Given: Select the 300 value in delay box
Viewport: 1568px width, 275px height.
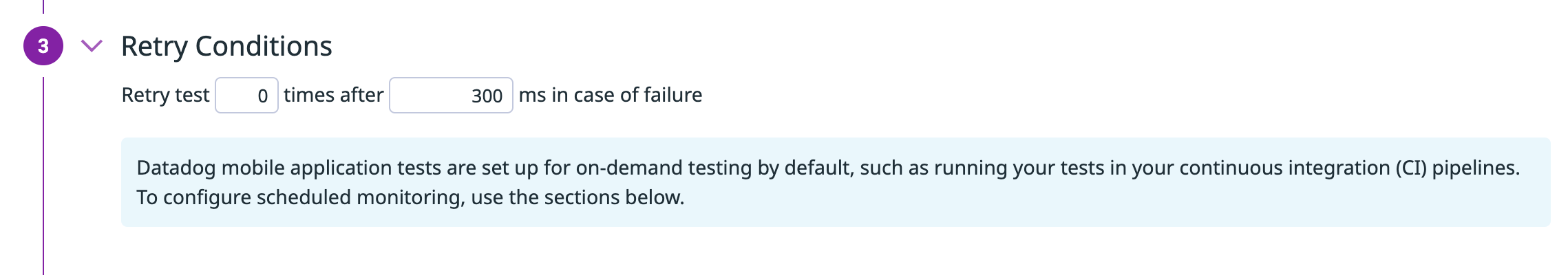Looking at the screenshot, I should coord(487,96).
